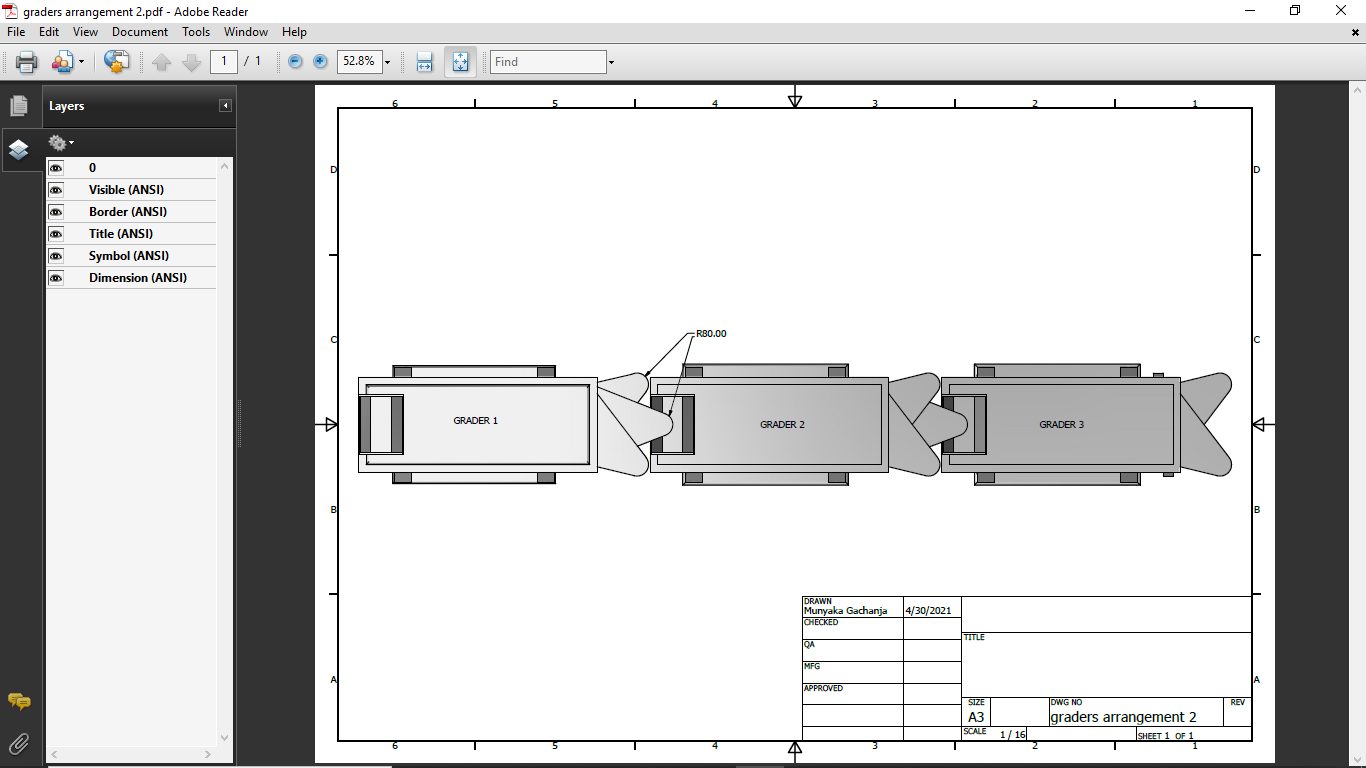Open the Comments panel icon
Image resolution: width=1366 pixels, height=768 pixels.
coord(18,702)
